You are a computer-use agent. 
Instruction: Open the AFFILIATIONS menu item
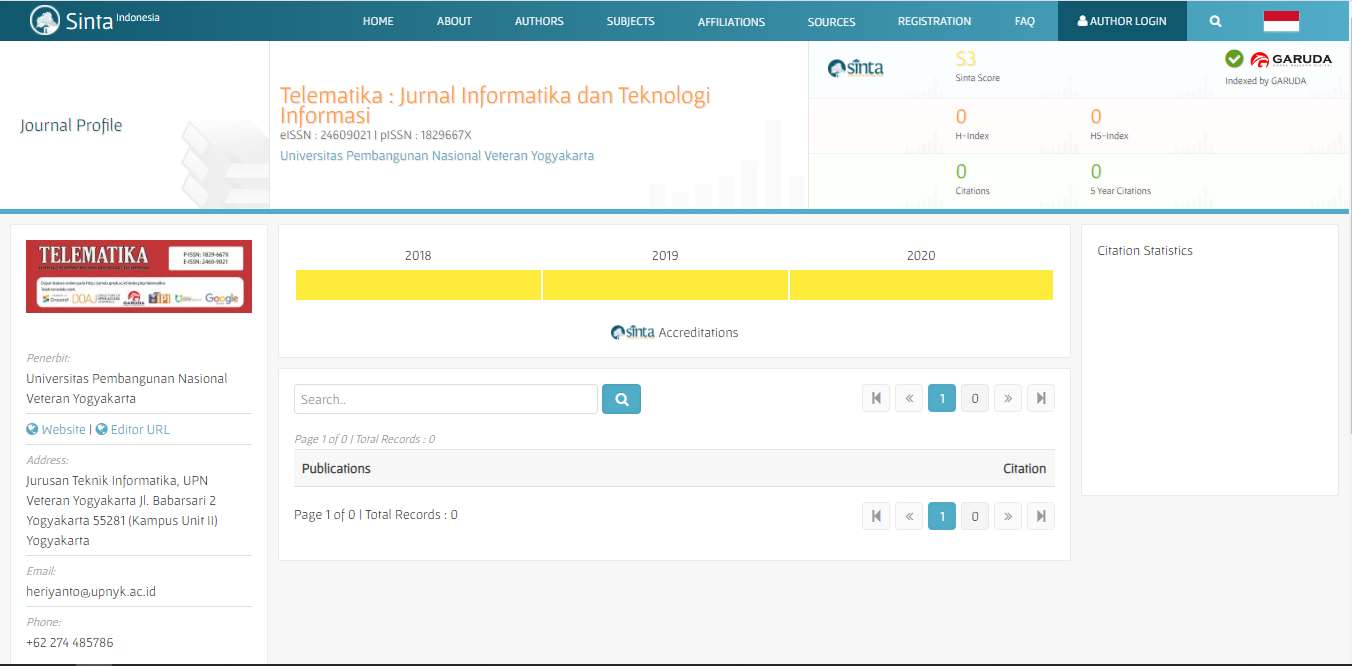[731, 21]
